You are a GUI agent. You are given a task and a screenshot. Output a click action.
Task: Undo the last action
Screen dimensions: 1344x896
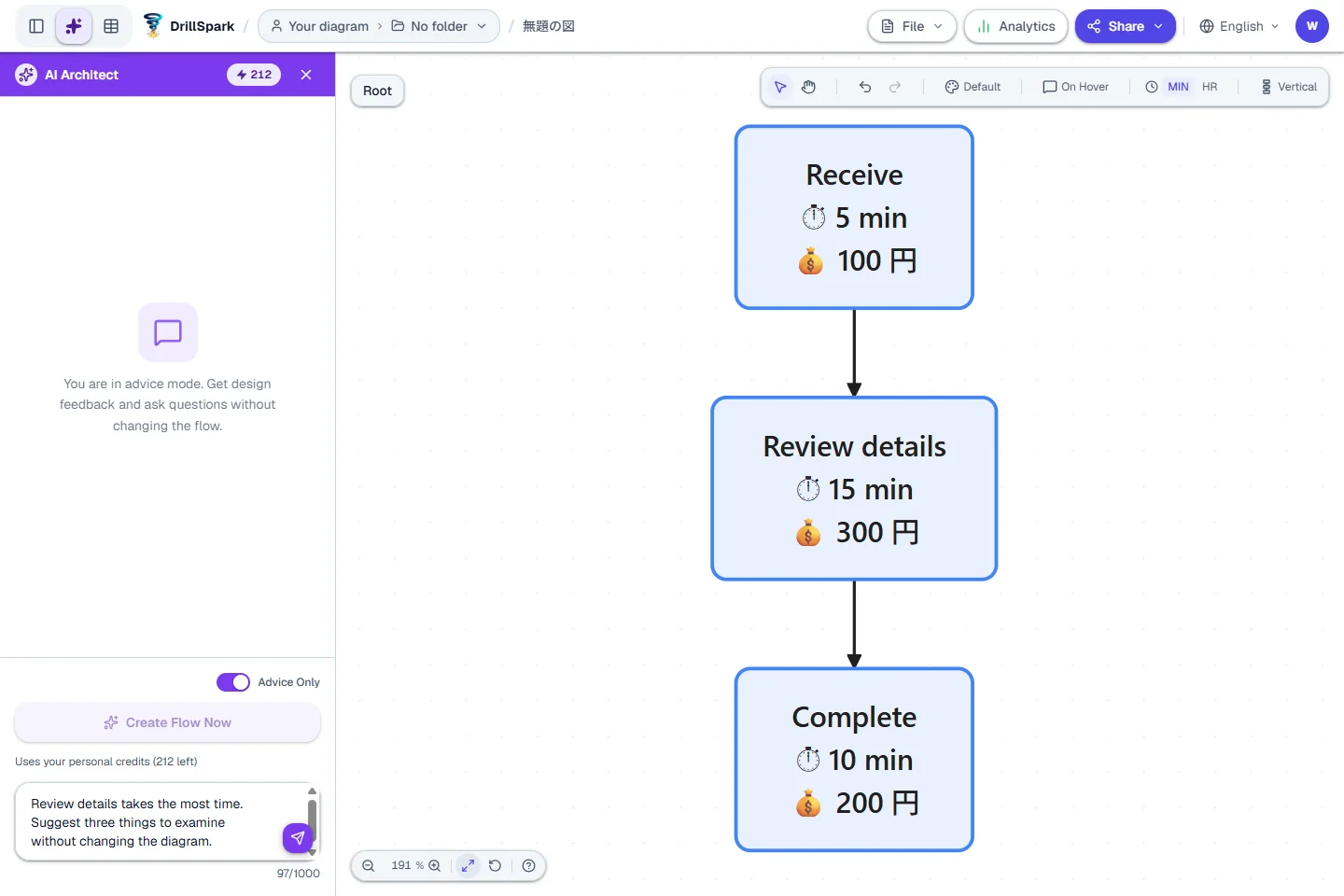coord(865,87)
